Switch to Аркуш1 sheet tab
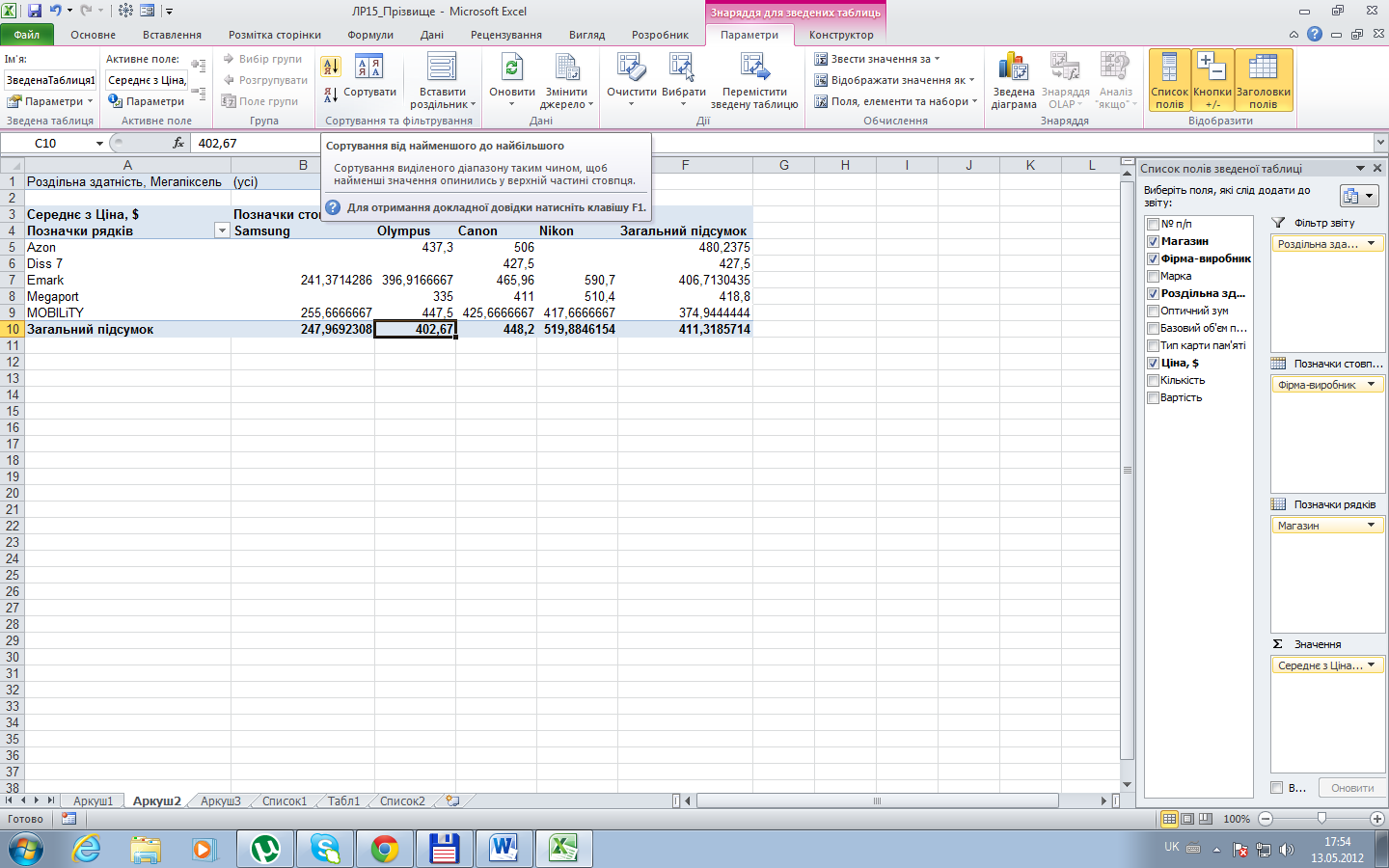This screenshot has height=868, width=1389. coord(94,801)
